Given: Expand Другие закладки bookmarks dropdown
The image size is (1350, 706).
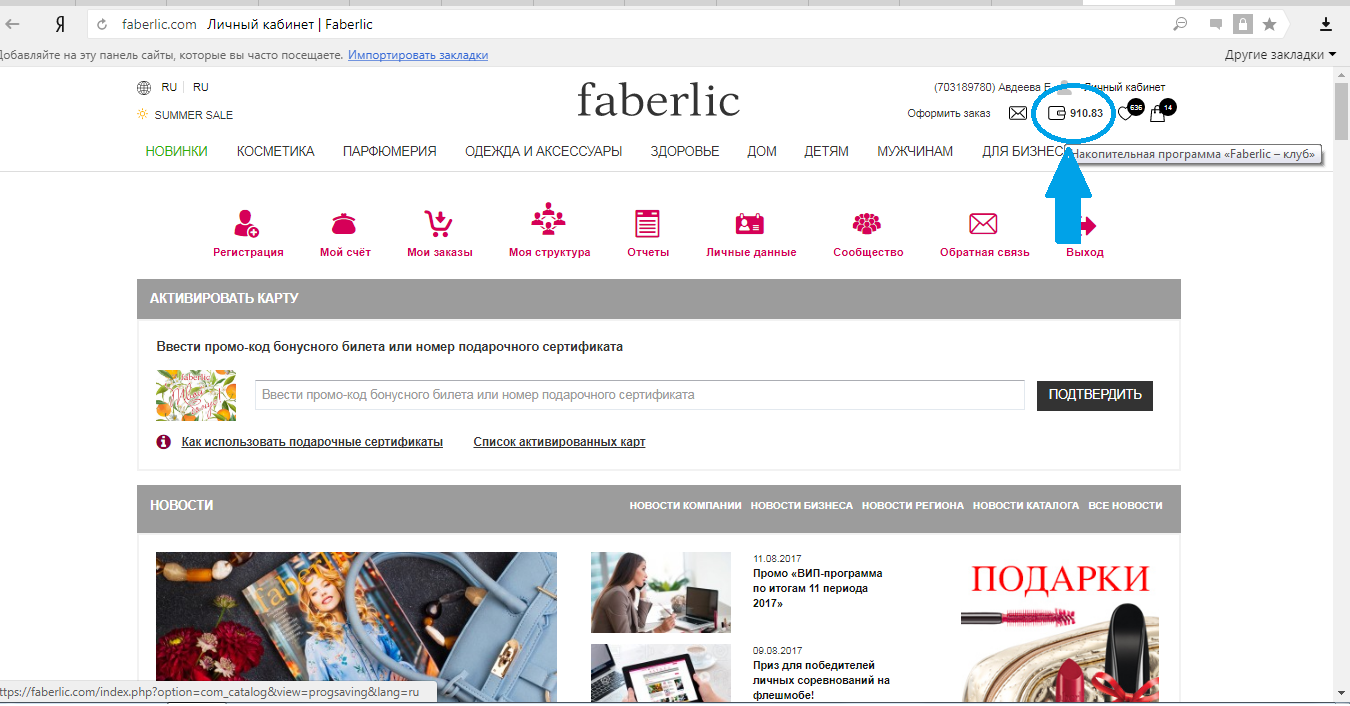Looking at the screenshot, I should 1281,55.
